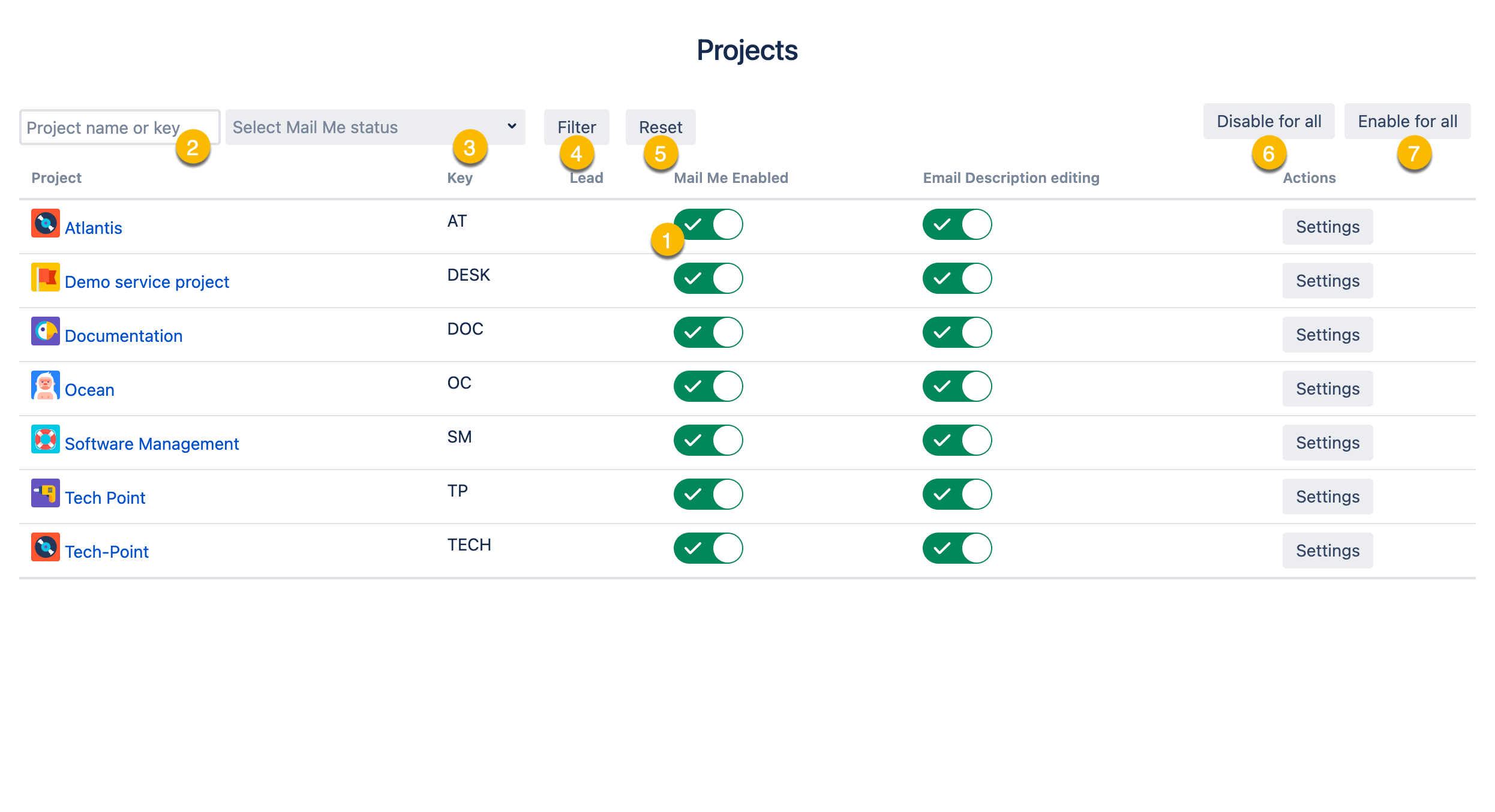Viewport: 1495px width, 812px height.
Task: Click Disable for all button
Action: pyautogui.click(x=1268, y=121)
